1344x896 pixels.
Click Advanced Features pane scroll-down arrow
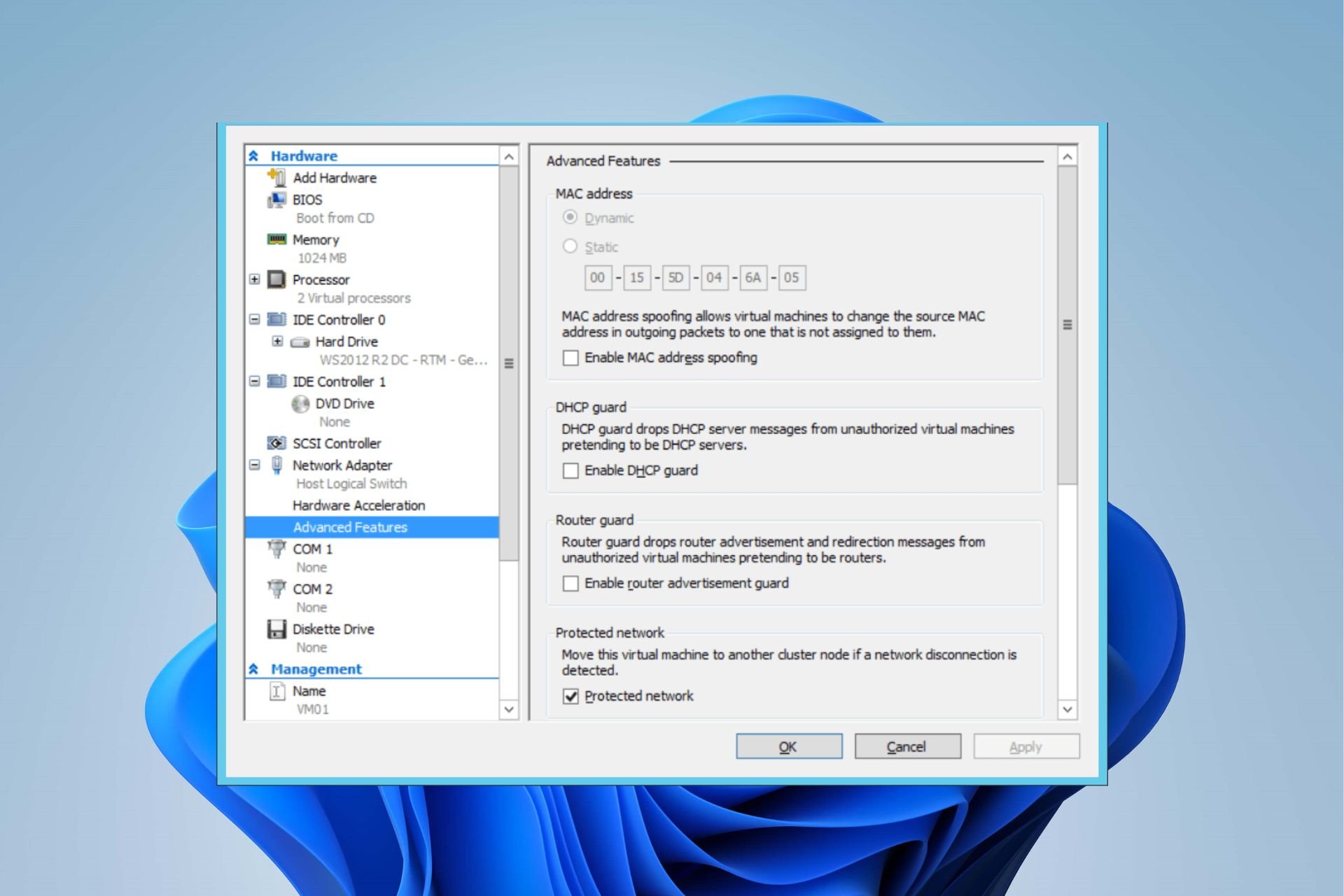pyautogui.click(x=1067, y=709)
